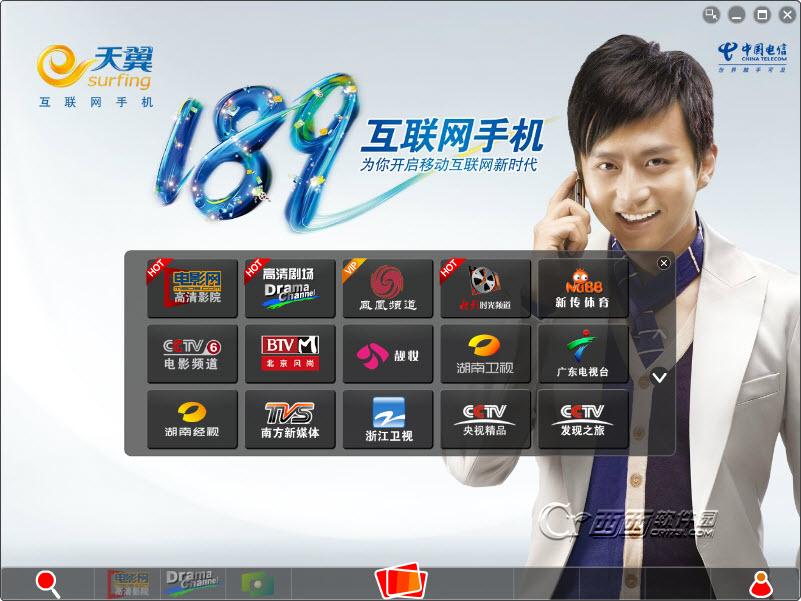
Task: Select the CCTV 发现之旅 tile
Action: [x=583, y=420]
